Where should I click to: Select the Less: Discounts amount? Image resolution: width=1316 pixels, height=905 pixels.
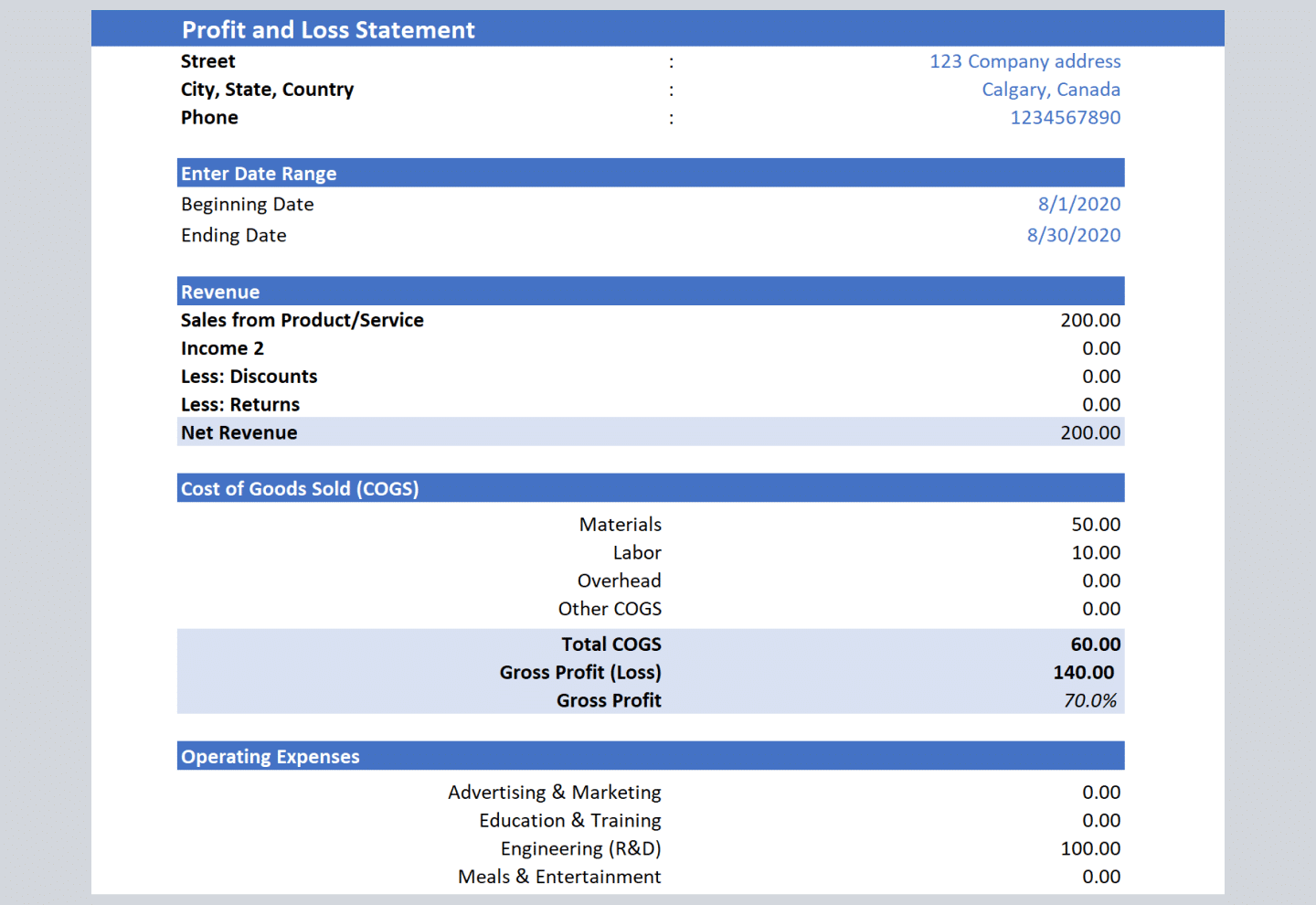(1100, 376)
